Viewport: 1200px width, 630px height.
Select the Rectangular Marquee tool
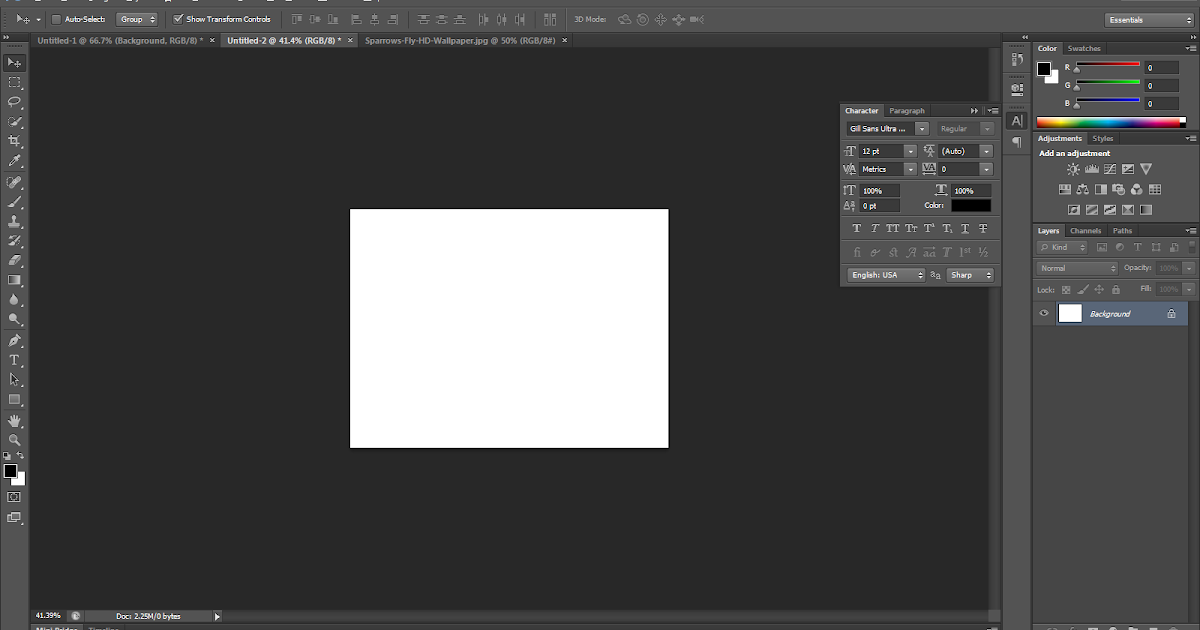[x=15, y=82]
